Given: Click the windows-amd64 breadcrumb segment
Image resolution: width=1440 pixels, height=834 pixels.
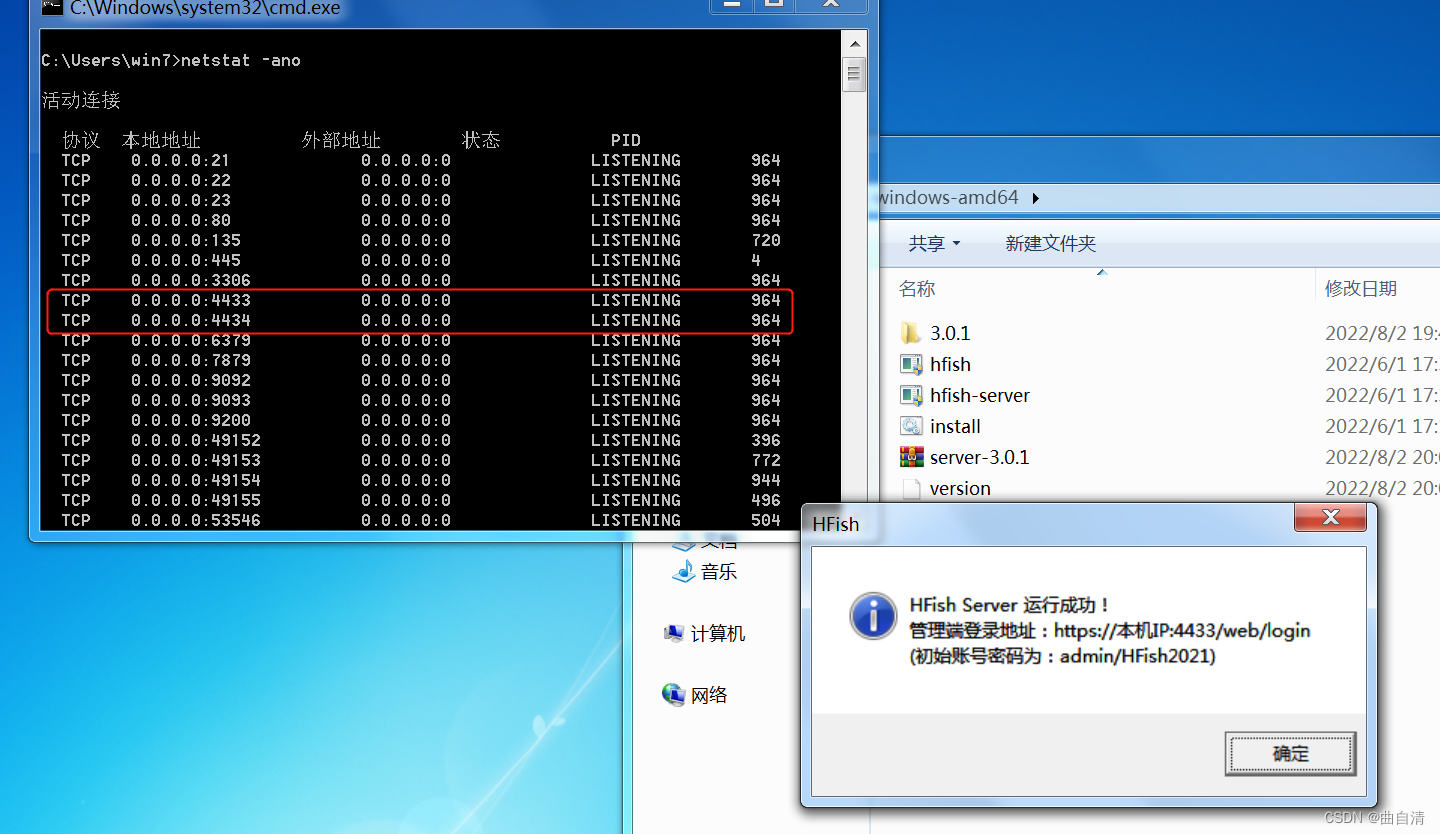Looking at the screenshot, I should coord(948,198).
